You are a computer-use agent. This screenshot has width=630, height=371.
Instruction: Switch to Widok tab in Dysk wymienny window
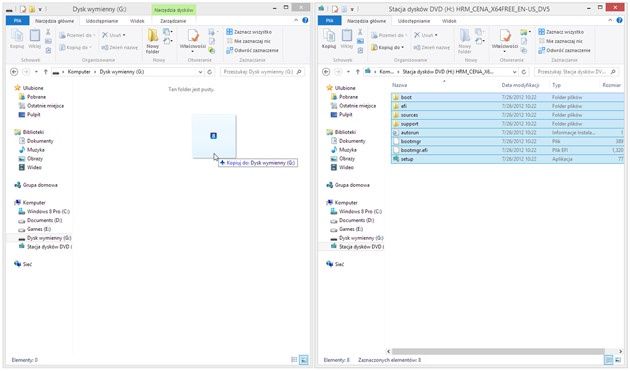[x=137, y=21]
